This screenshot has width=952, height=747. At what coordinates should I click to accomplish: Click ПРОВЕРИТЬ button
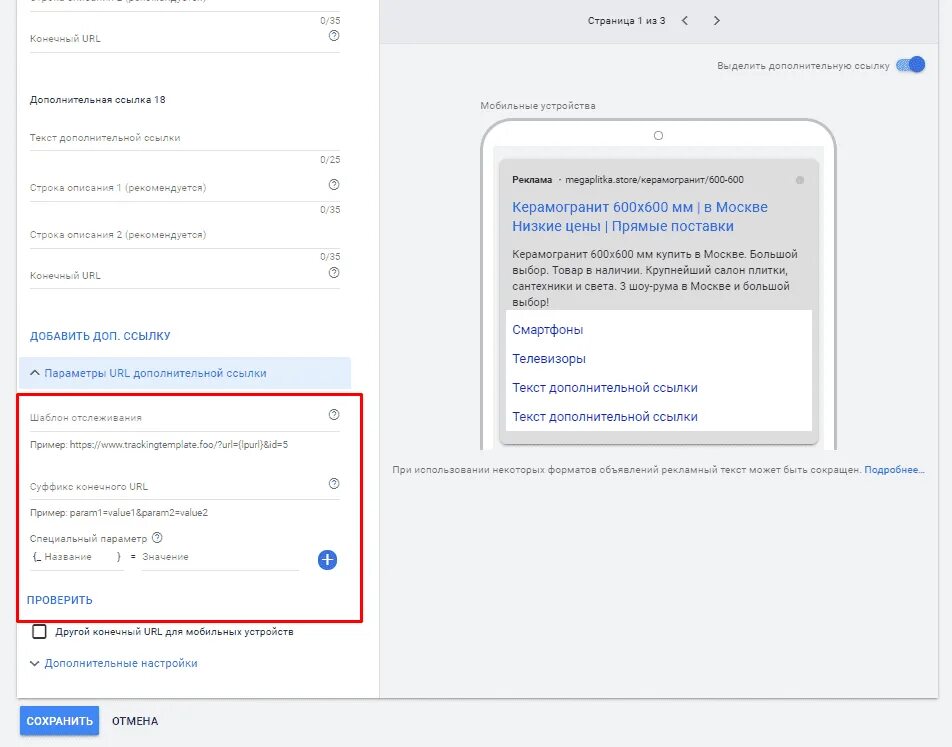(x=60, y=600)
